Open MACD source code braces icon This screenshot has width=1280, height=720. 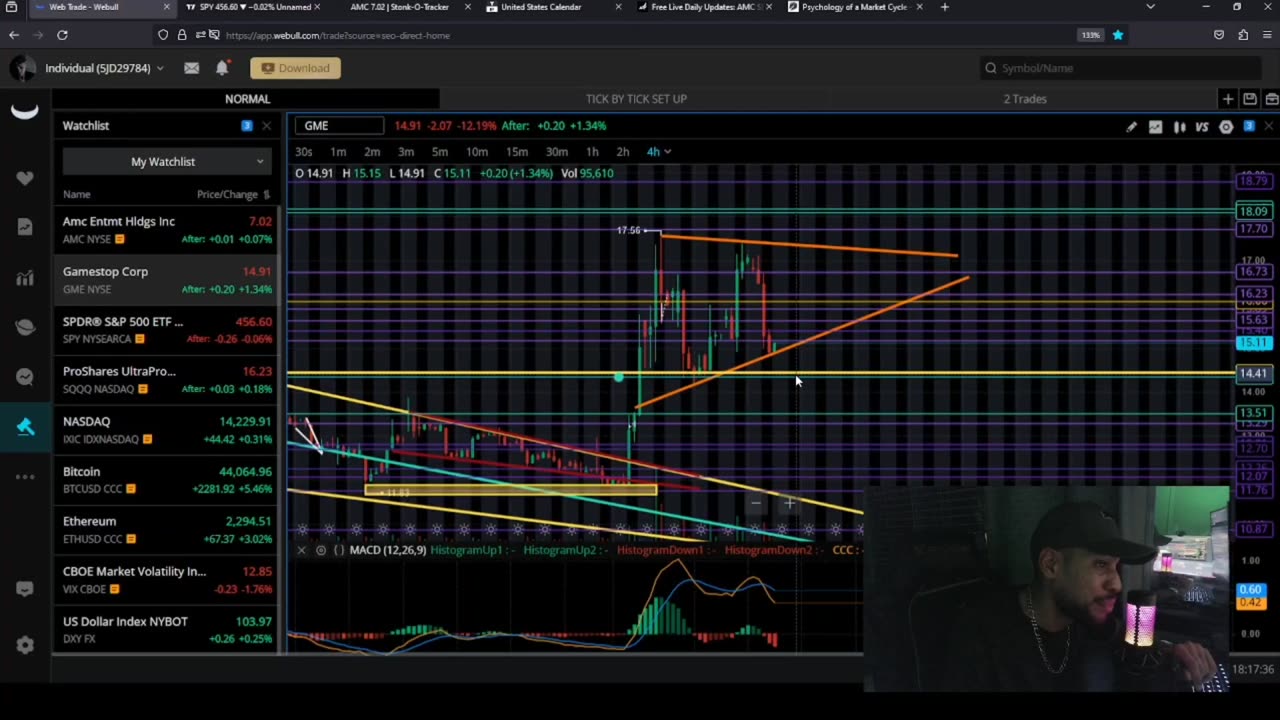339,550
